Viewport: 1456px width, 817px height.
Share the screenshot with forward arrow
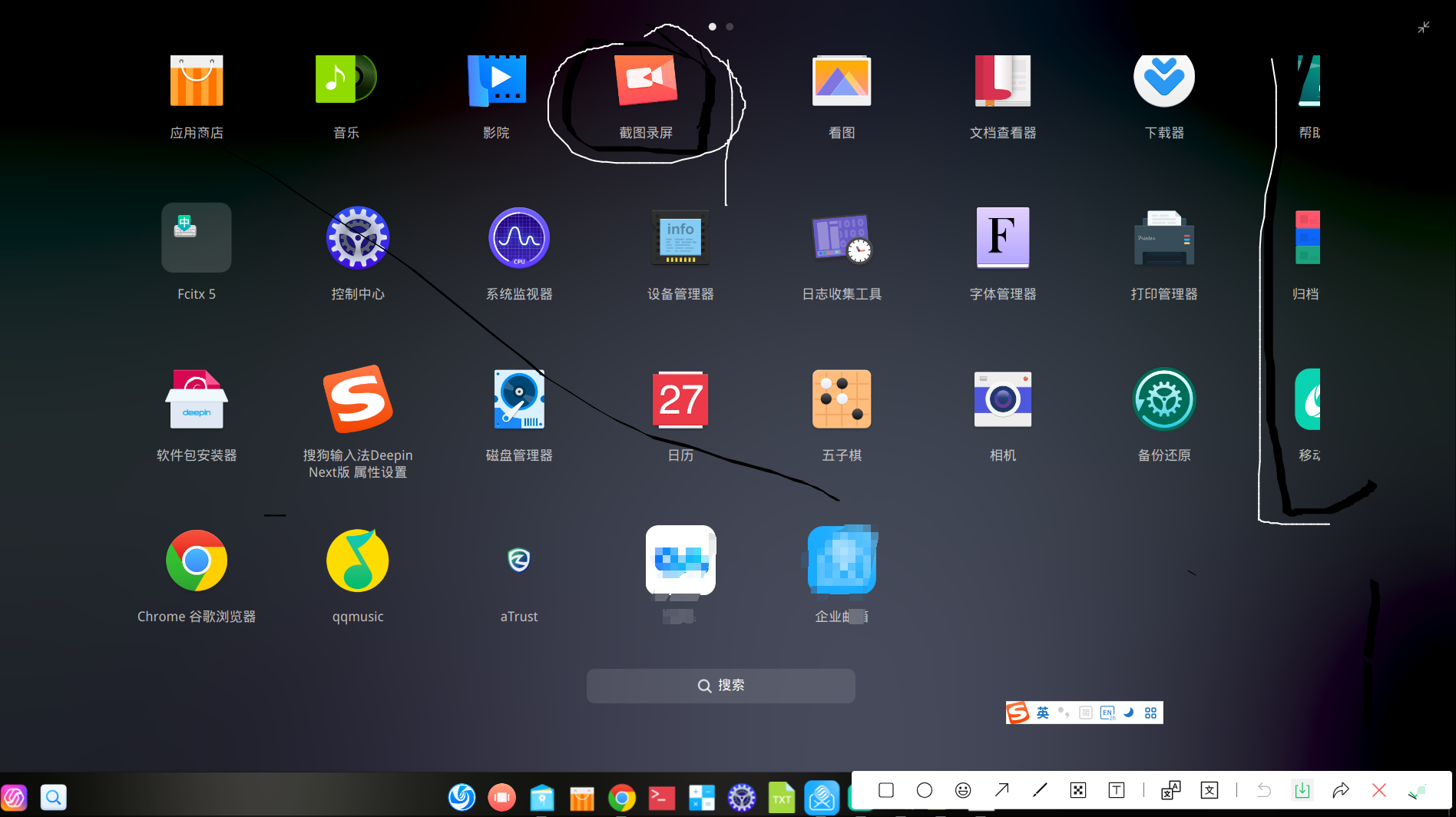click(x=1341, y=790)
